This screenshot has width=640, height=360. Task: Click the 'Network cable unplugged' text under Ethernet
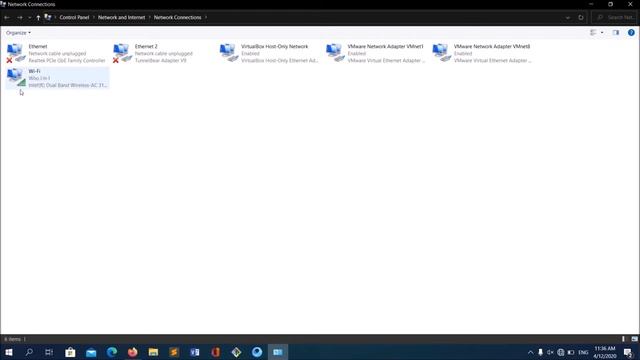(x=57, y=53)
